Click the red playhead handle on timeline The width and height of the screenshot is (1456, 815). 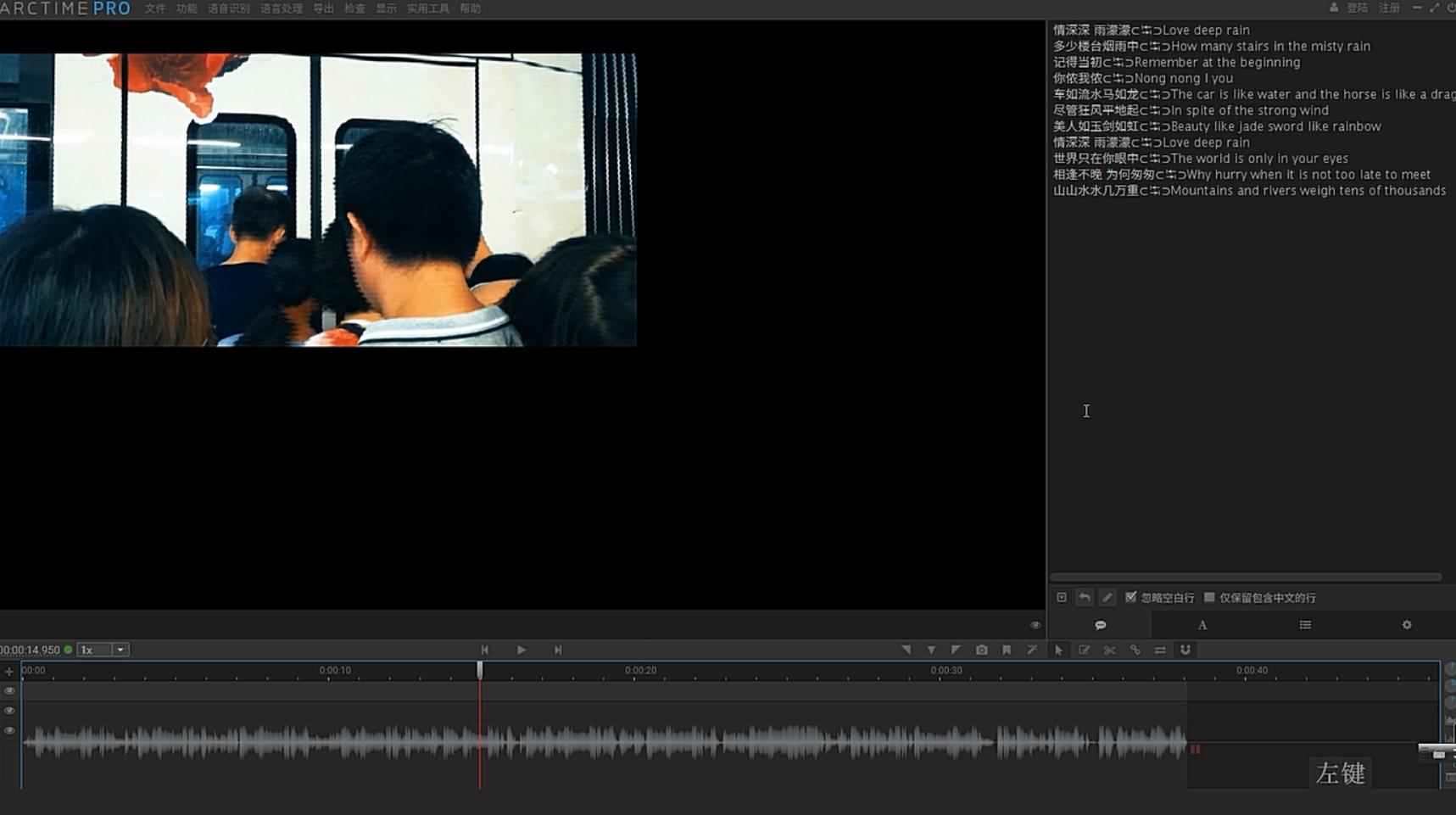coord(480,670)
